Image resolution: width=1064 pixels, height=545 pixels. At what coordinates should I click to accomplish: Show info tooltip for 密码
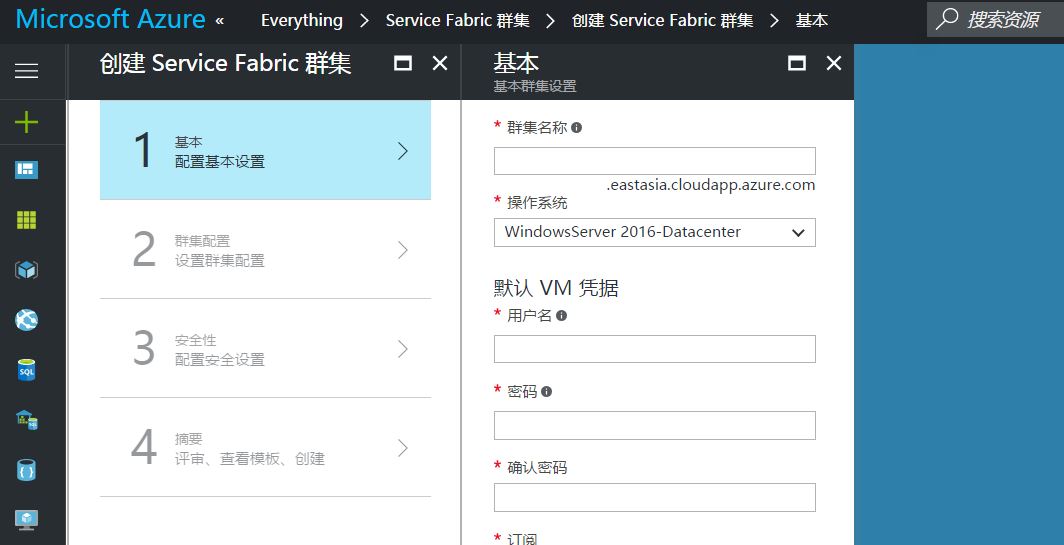pos(546,391)
